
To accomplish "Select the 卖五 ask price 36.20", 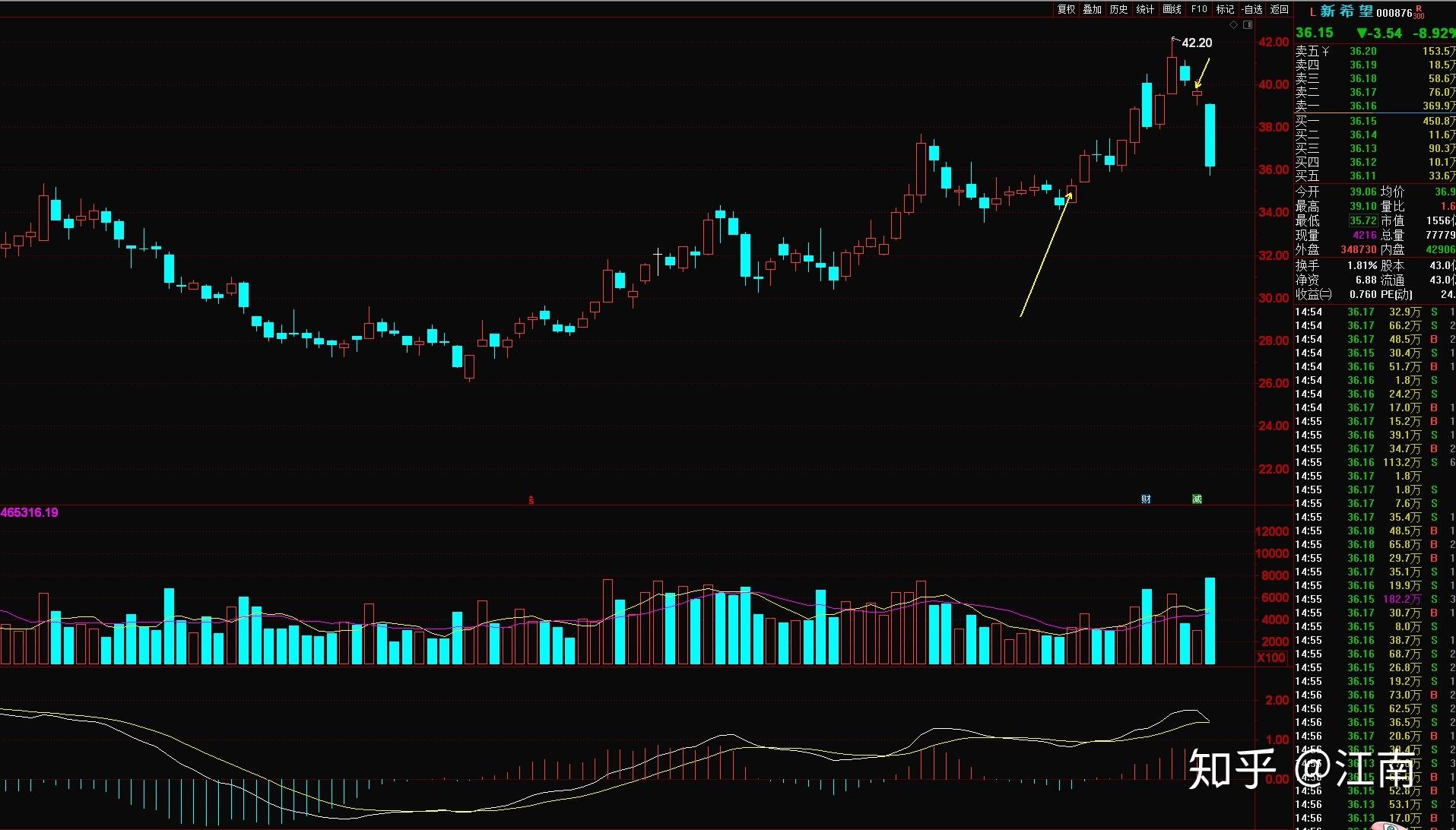I will click(x=1363, y=51).
